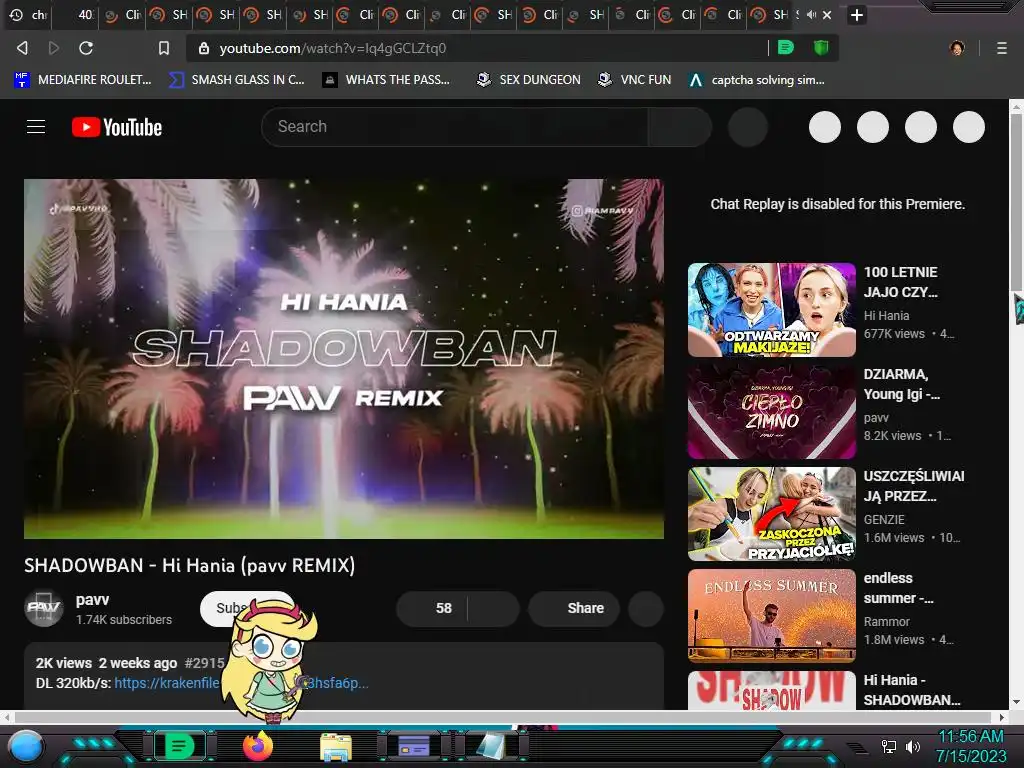Open the browser main menu

pos(1002,48)
